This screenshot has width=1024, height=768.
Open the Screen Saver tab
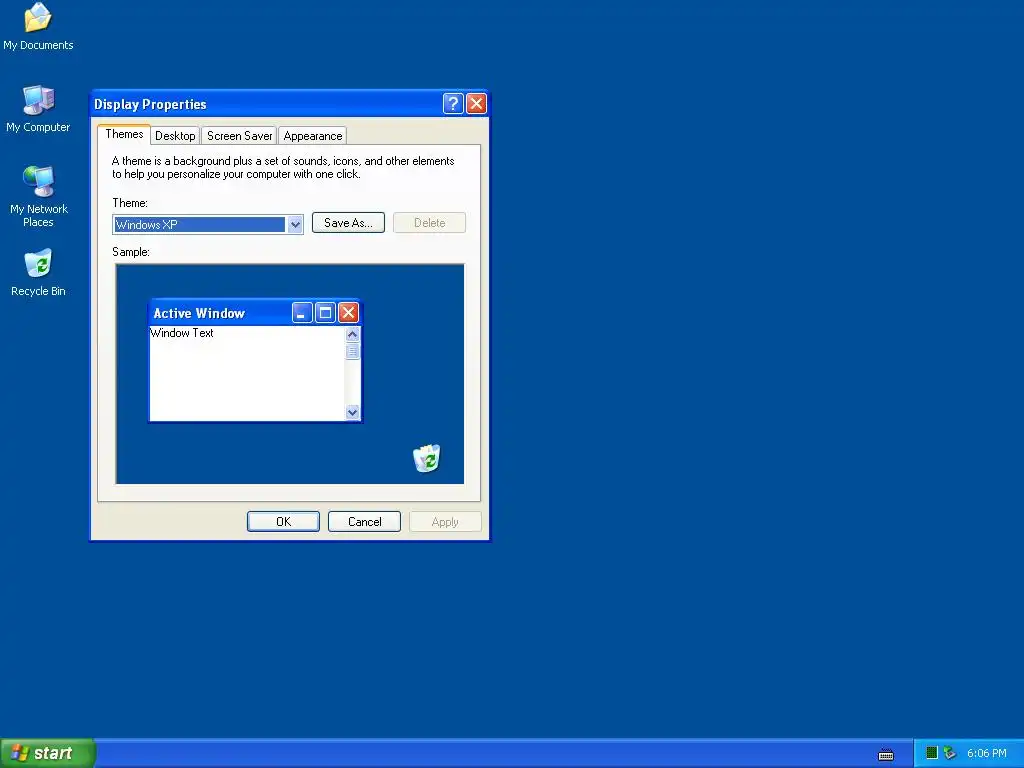(x=239, y=136)
